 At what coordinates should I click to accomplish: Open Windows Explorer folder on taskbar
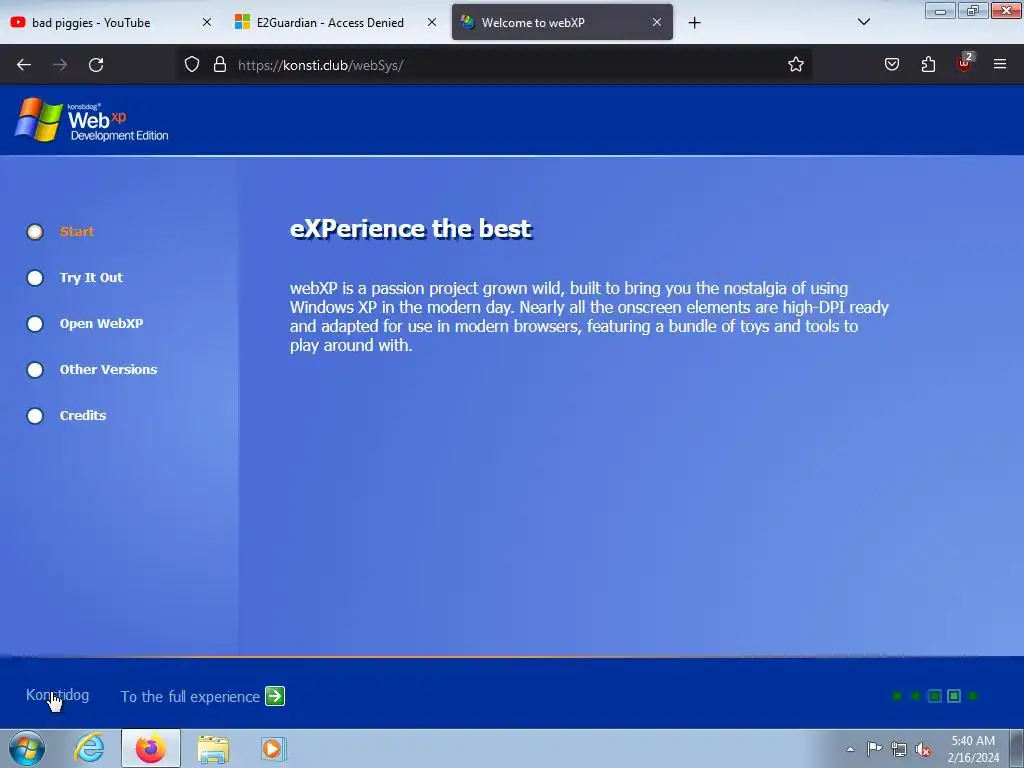coord(213,749)
